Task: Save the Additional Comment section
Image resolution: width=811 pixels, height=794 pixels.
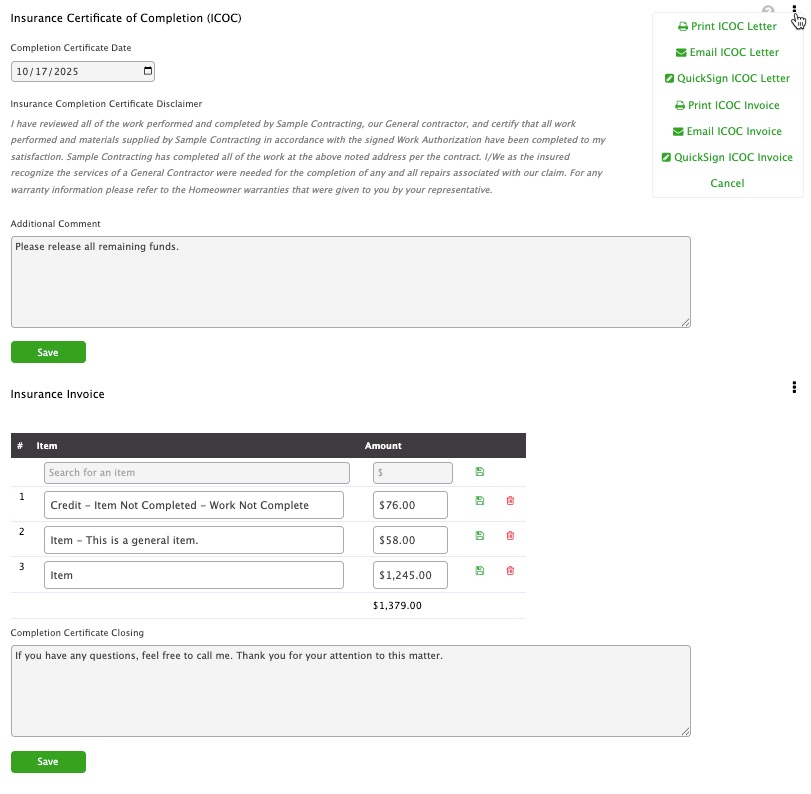Action: [x=48, y=352]
